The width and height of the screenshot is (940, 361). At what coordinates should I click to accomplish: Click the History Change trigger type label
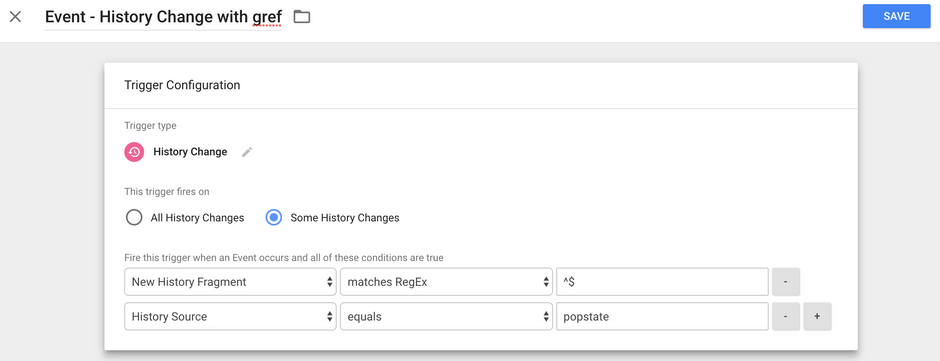(x=190, y=152)
